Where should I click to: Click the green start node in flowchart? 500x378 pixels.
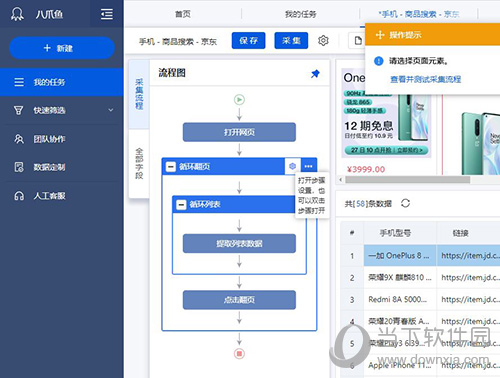239,99
